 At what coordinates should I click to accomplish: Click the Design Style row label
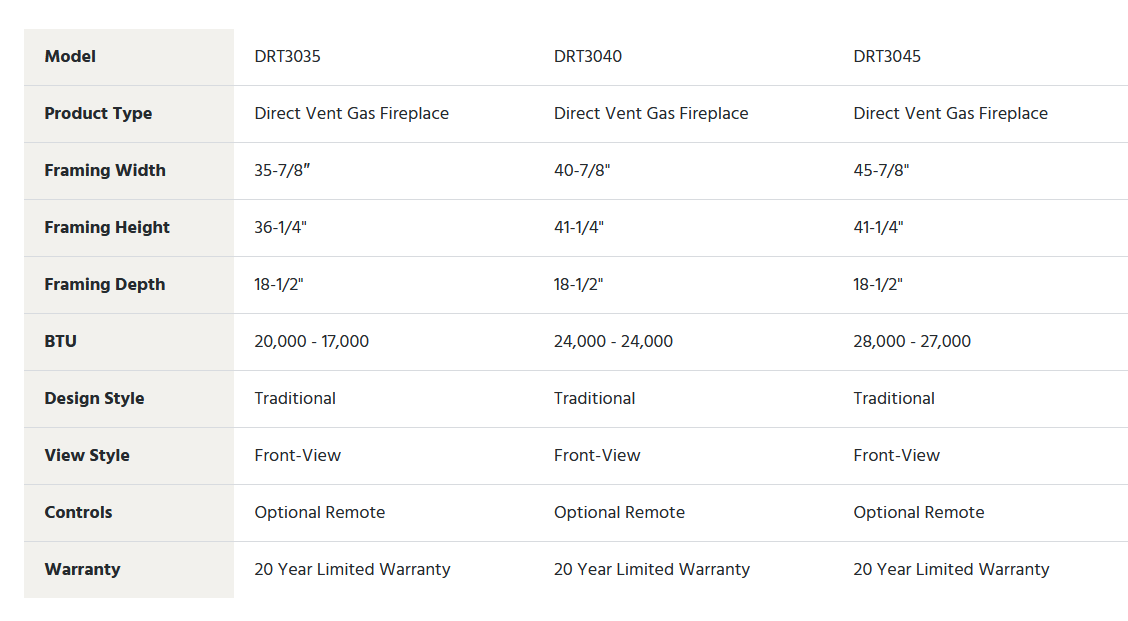tap(94, 399)
